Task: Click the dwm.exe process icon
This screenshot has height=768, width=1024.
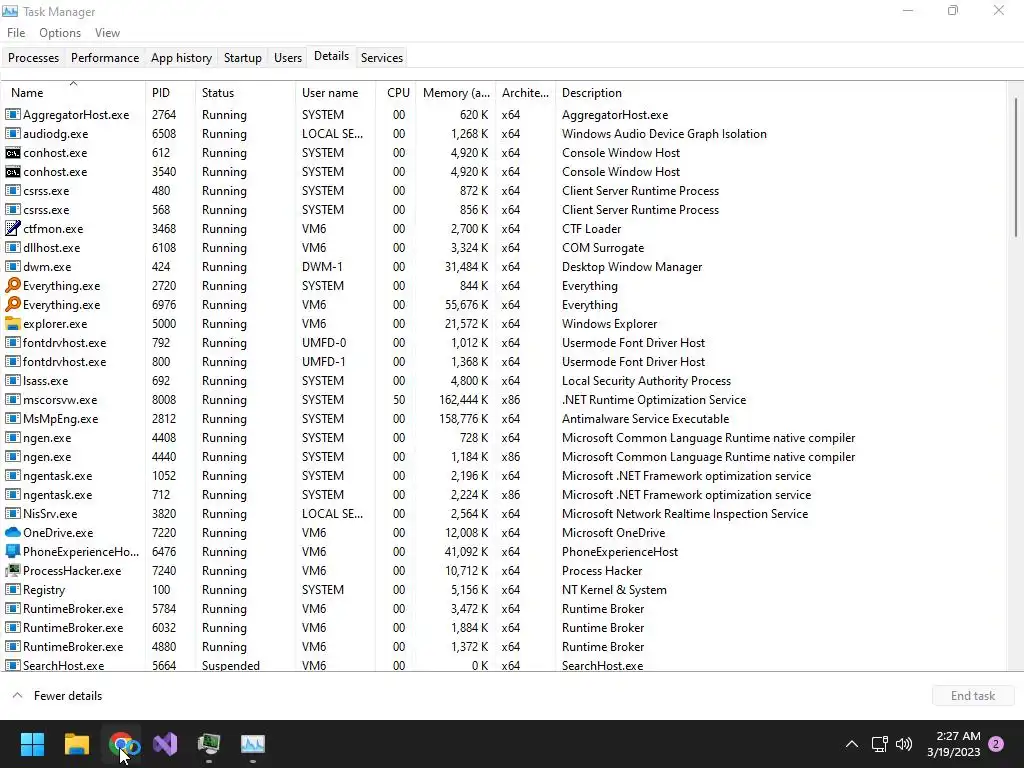Action: click(12, 266)
